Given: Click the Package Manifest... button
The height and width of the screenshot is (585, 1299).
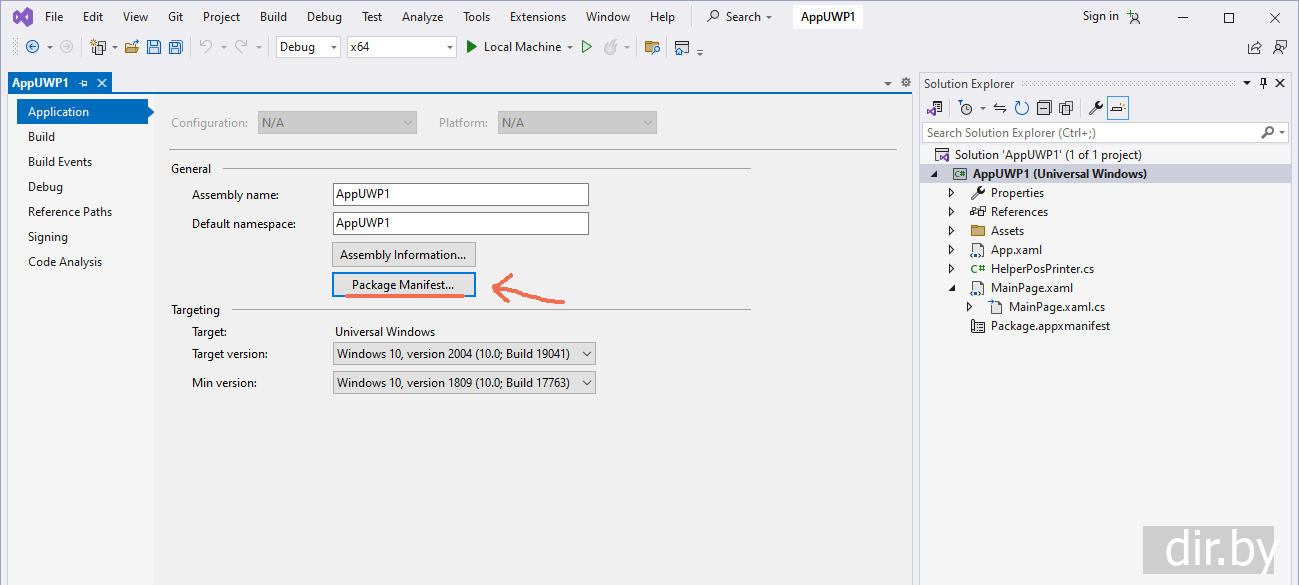Looking at the screenshot, I should (403, 285).
